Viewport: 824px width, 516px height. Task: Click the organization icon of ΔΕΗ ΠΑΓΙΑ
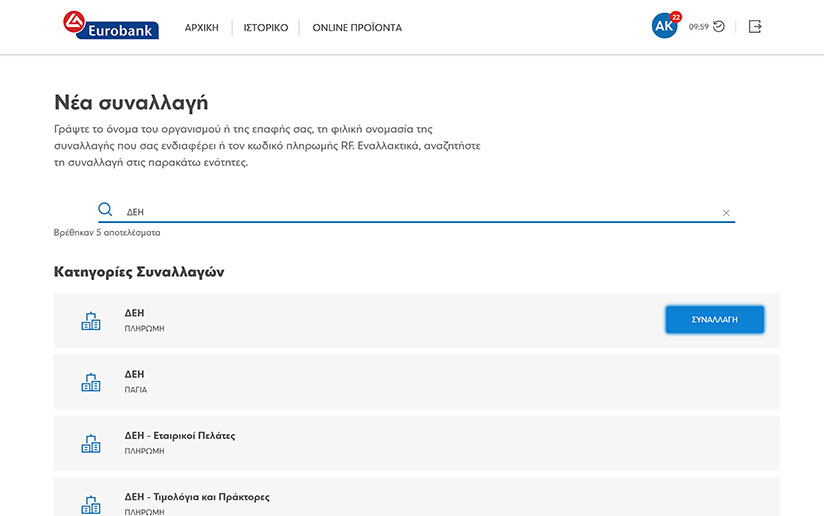[x=91, y=382]
